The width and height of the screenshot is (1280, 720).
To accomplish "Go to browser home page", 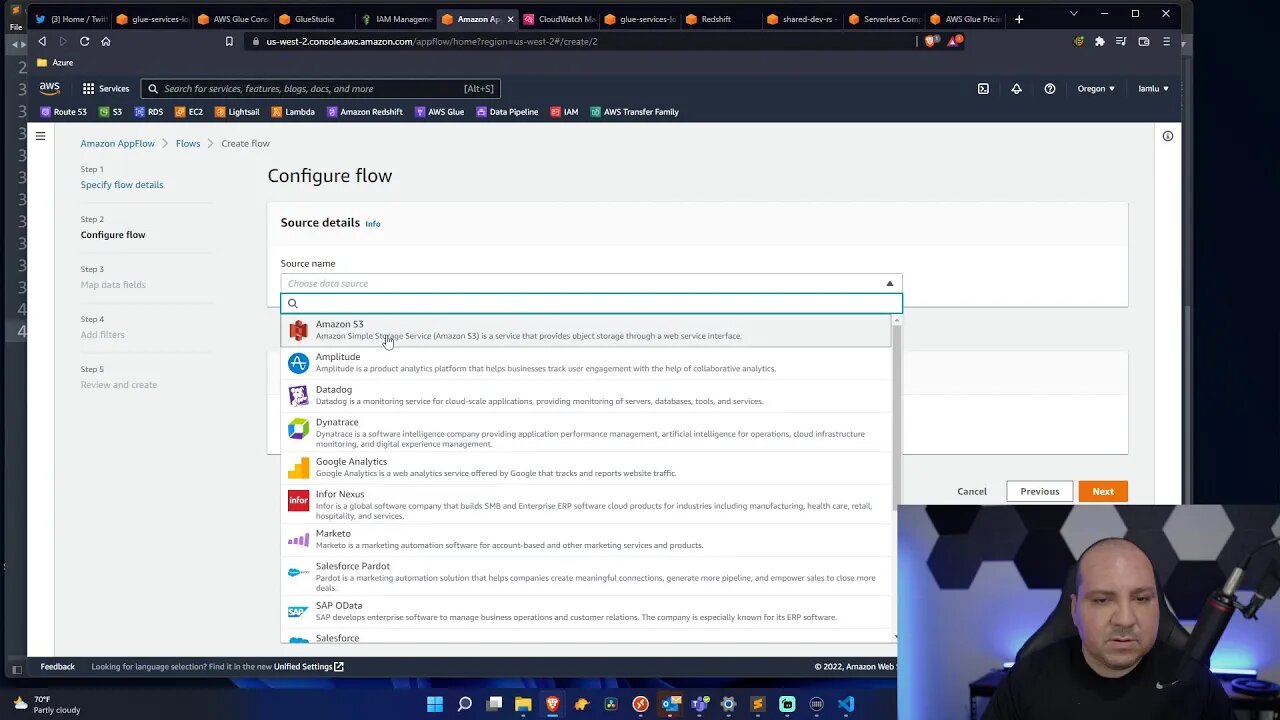I will [x=106, y=41].
